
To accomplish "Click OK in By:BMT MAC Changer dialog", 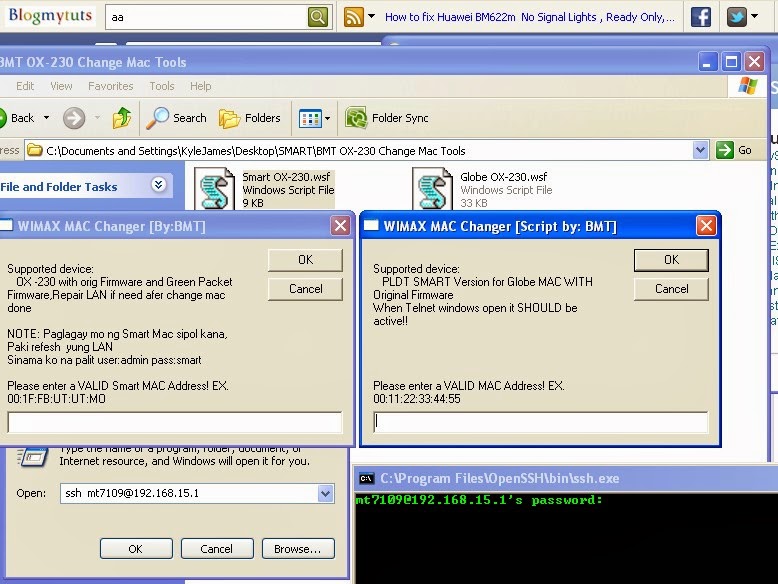I will click(305, 260).
